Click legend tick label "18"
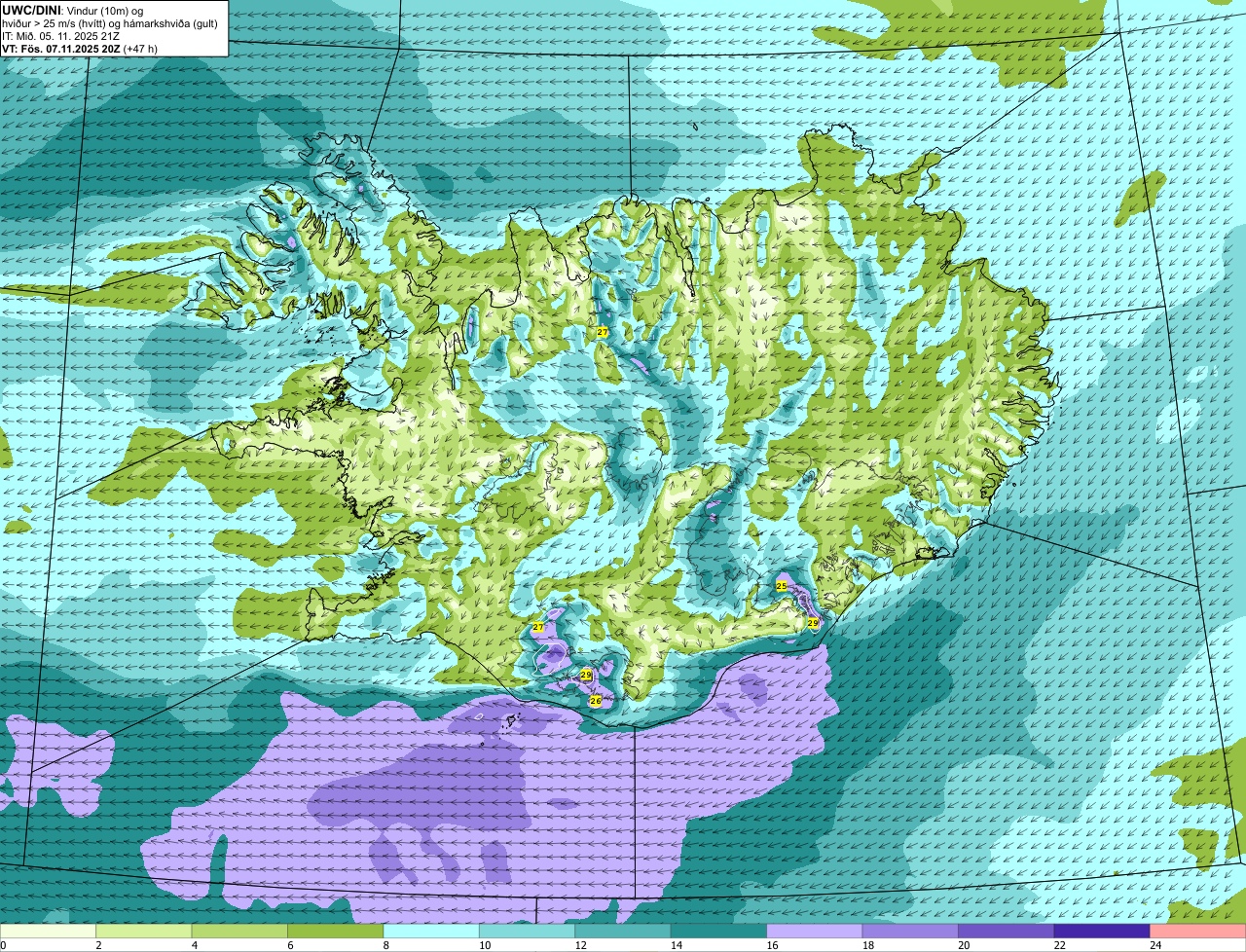Image resolution: width=1246 pixels, height=952 pixels. [867, 945]
